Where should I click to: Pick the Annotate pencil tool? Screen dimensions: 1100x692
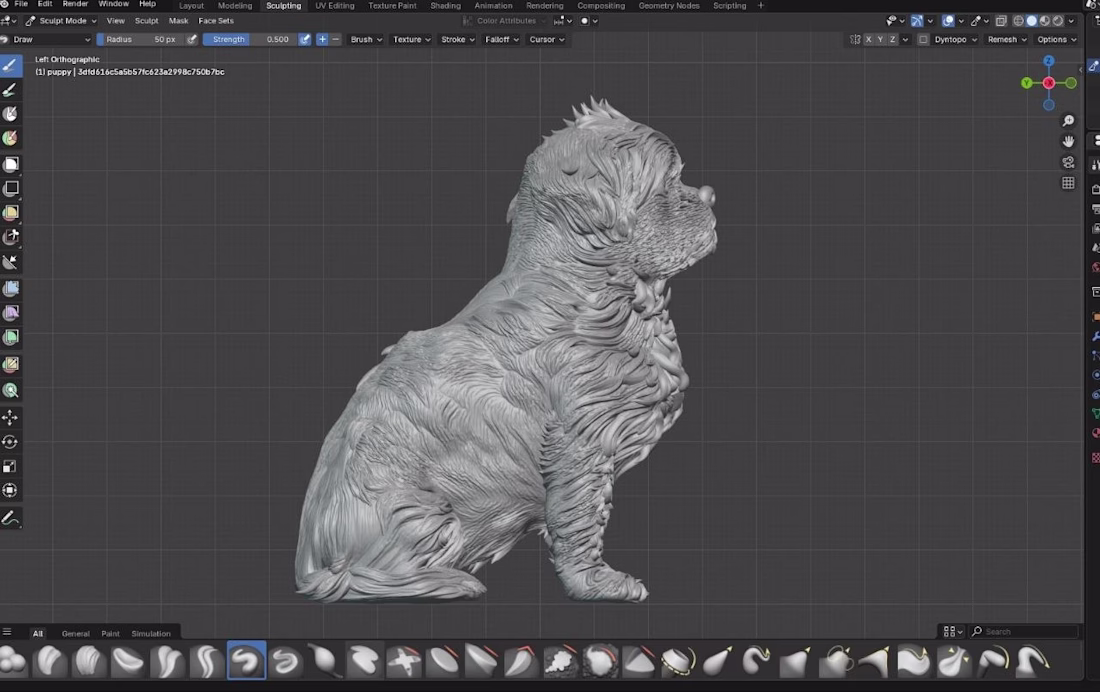click(11, 519)
